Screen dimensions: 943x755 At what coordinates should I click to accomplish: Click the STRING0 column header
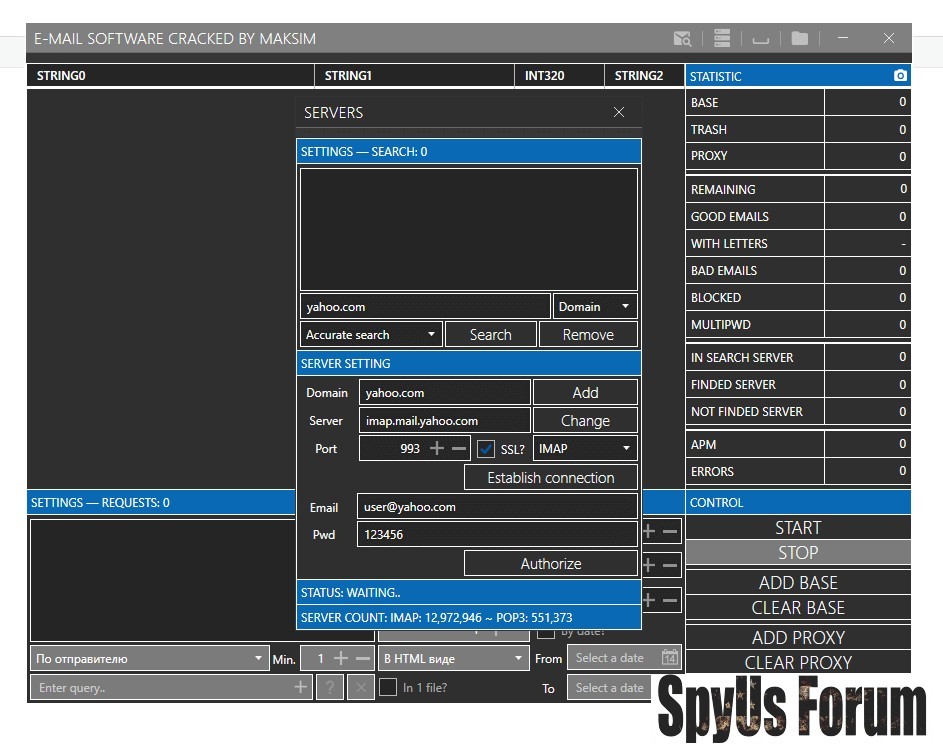click(x=170, y=76)
